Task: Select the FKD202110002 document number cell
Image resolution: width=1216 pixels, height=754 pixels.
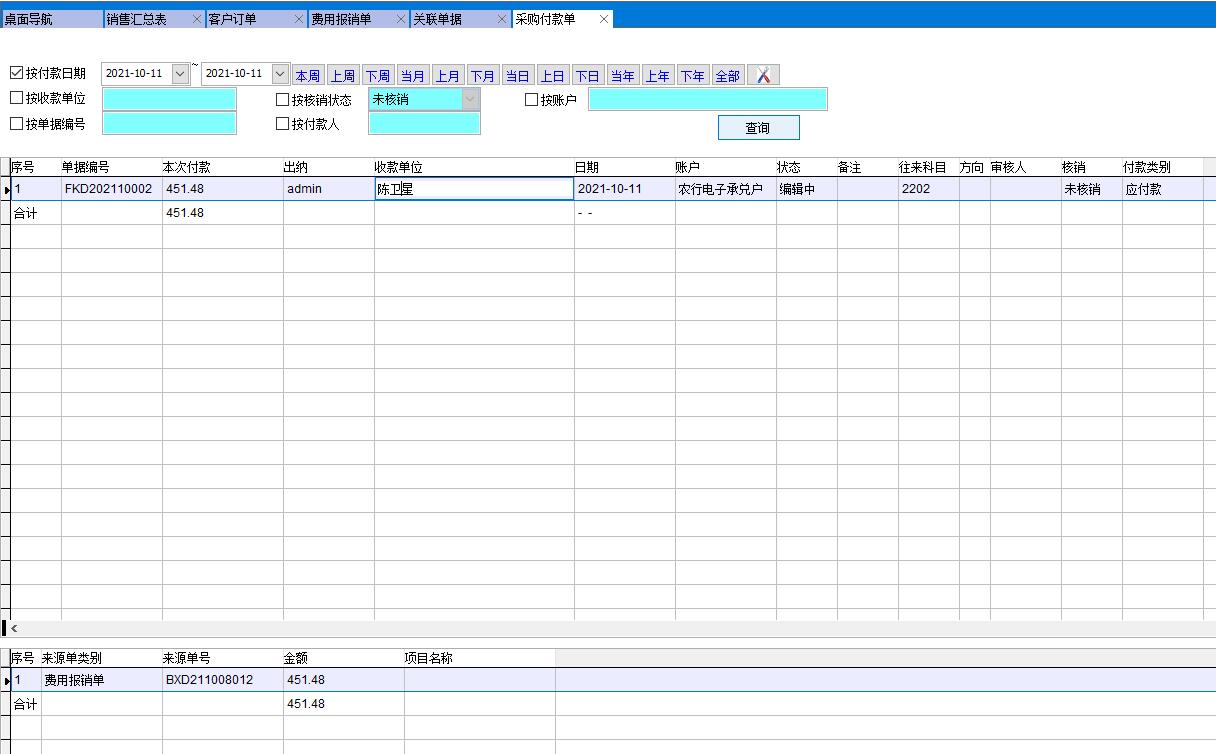Action: (110, 189)
